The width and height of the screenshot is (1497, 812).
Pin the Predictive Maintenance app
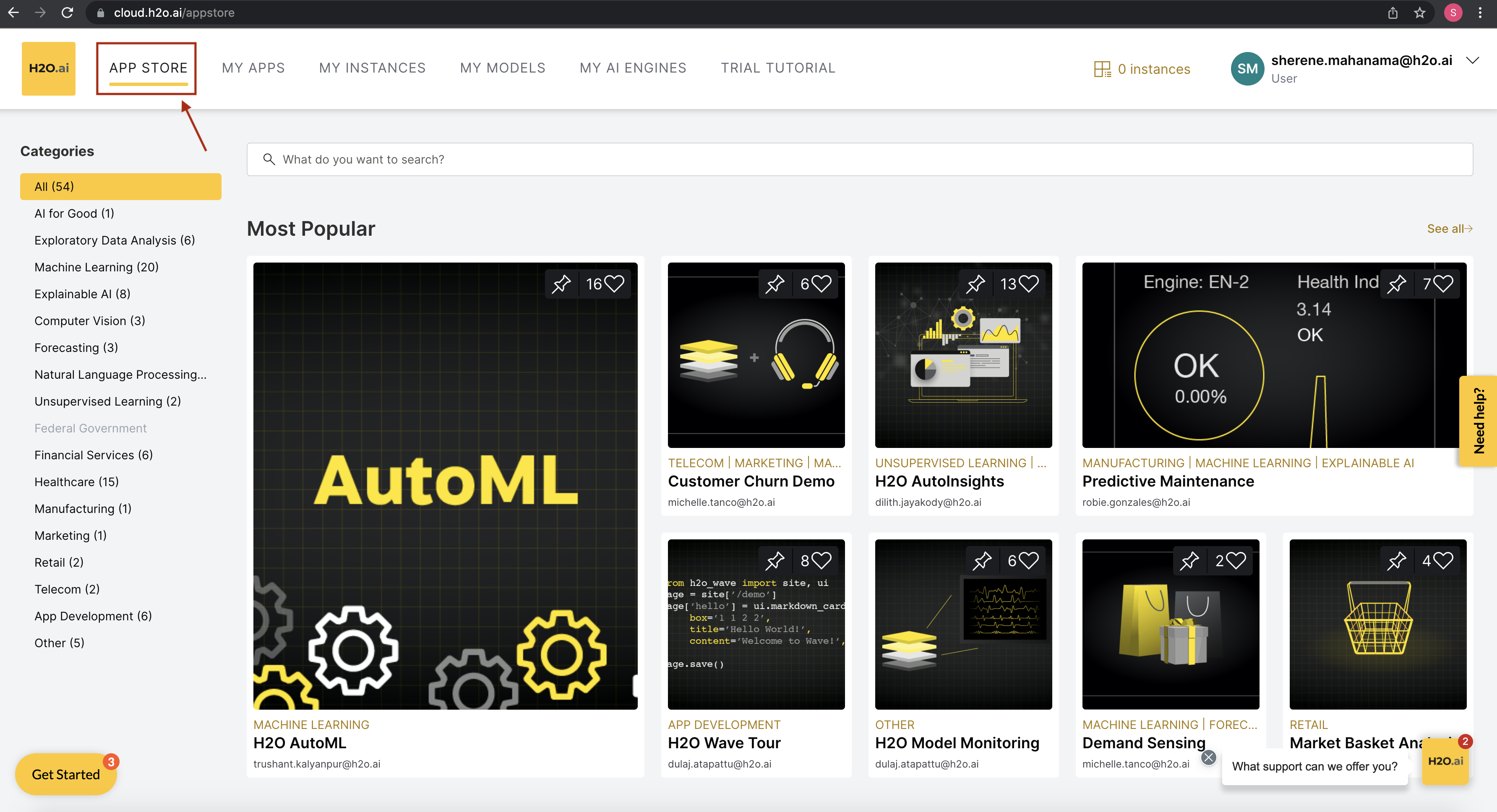point(1397,284)
